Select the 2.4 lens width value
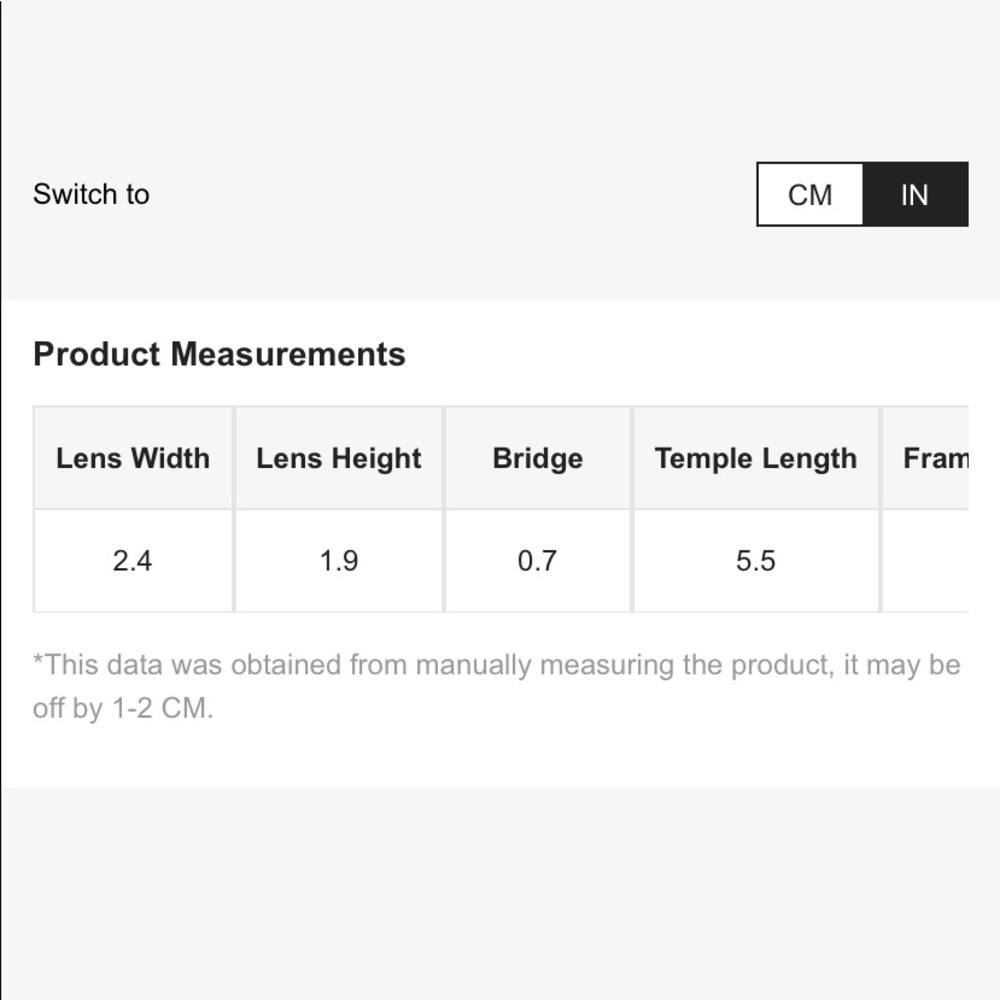This screenshot has height=1000, width=1000. coord(132,561)
